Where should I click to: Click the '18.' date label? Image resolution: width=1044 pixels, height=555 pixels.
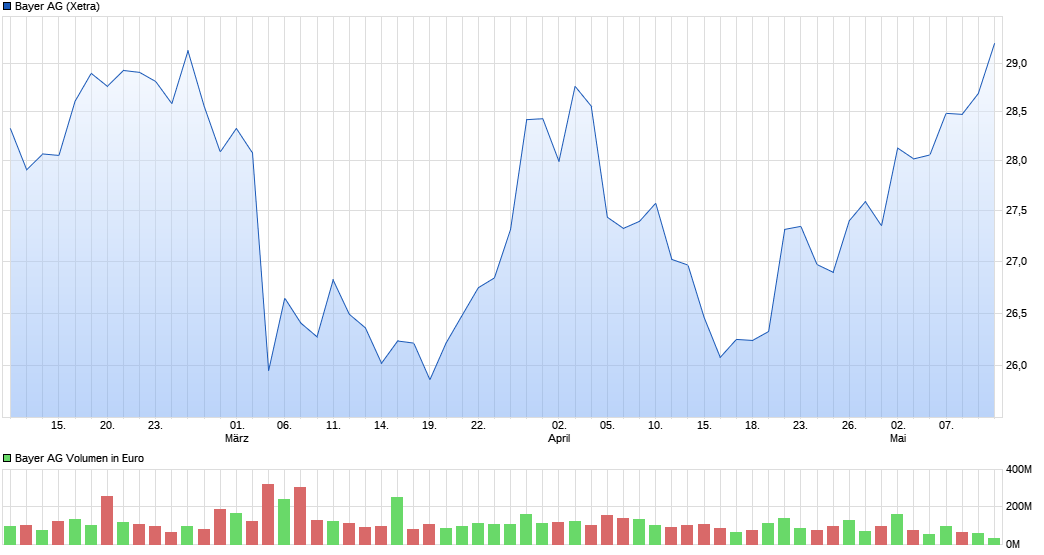tap(752, 425)
